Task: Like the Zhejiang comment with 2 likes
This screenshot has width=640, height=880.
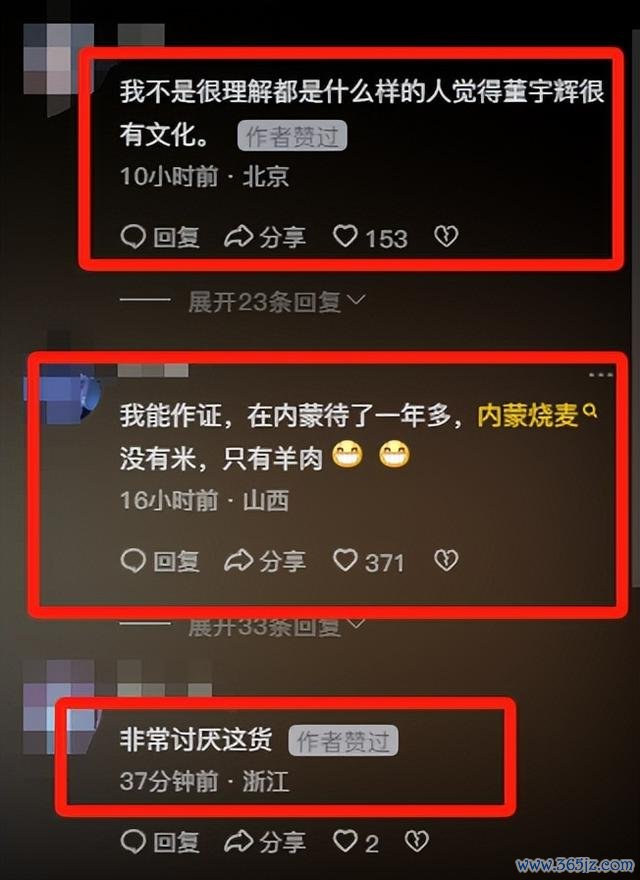Action: (x=356, y=842)
